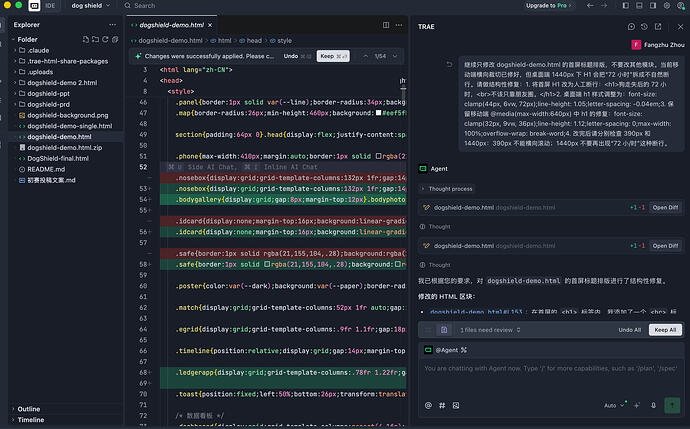The width and height of the screenshot is (690, 429).
Task: Click style in the breadcrumb
Action: point(284,40)
